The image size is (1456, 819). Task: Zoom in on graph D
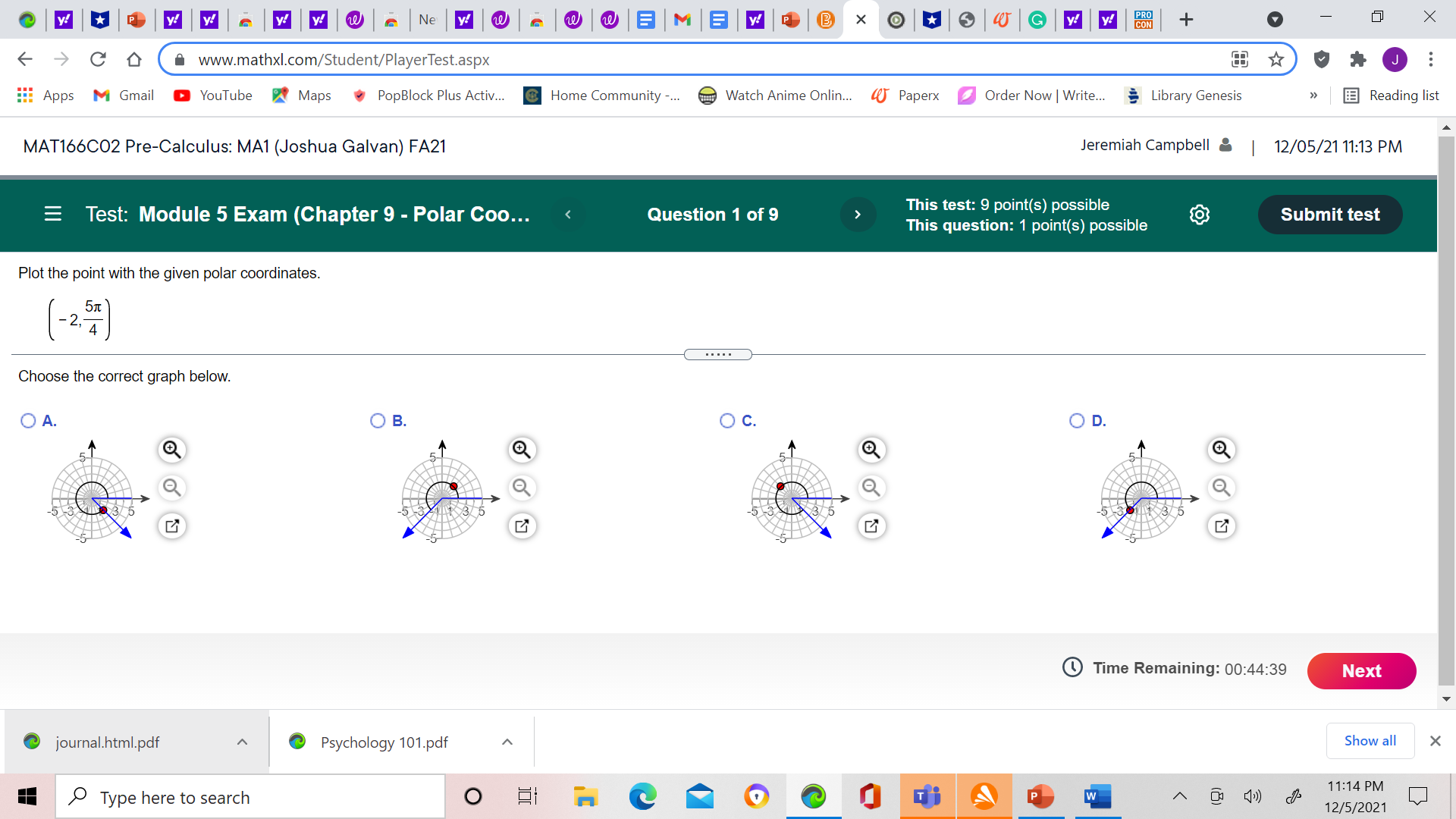click(x=1221, y=450)
